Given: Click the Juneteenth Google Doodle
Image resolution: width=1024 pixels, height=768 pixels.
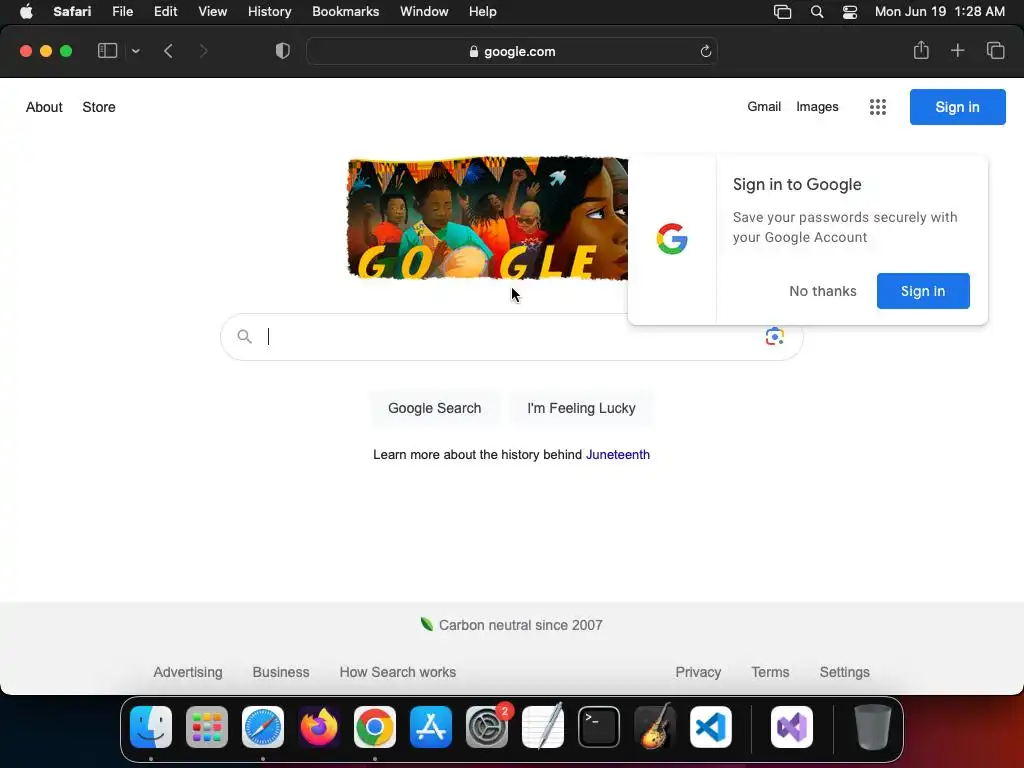Looking at the screenshot, I should tap(487, 218).
